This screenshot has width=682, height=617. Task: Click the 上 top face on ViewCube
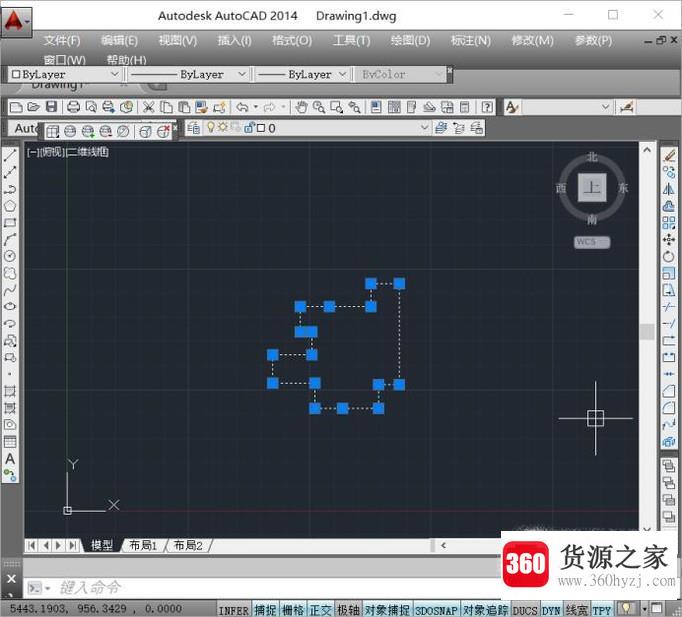[x=592, y=188]
